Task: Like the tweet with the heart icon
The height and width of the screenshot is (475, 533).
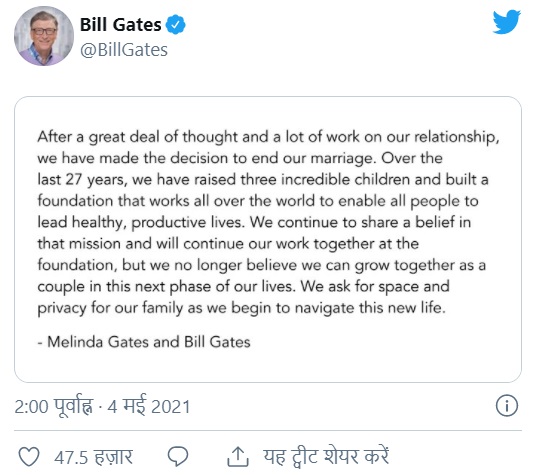Action: pos(29,456)
